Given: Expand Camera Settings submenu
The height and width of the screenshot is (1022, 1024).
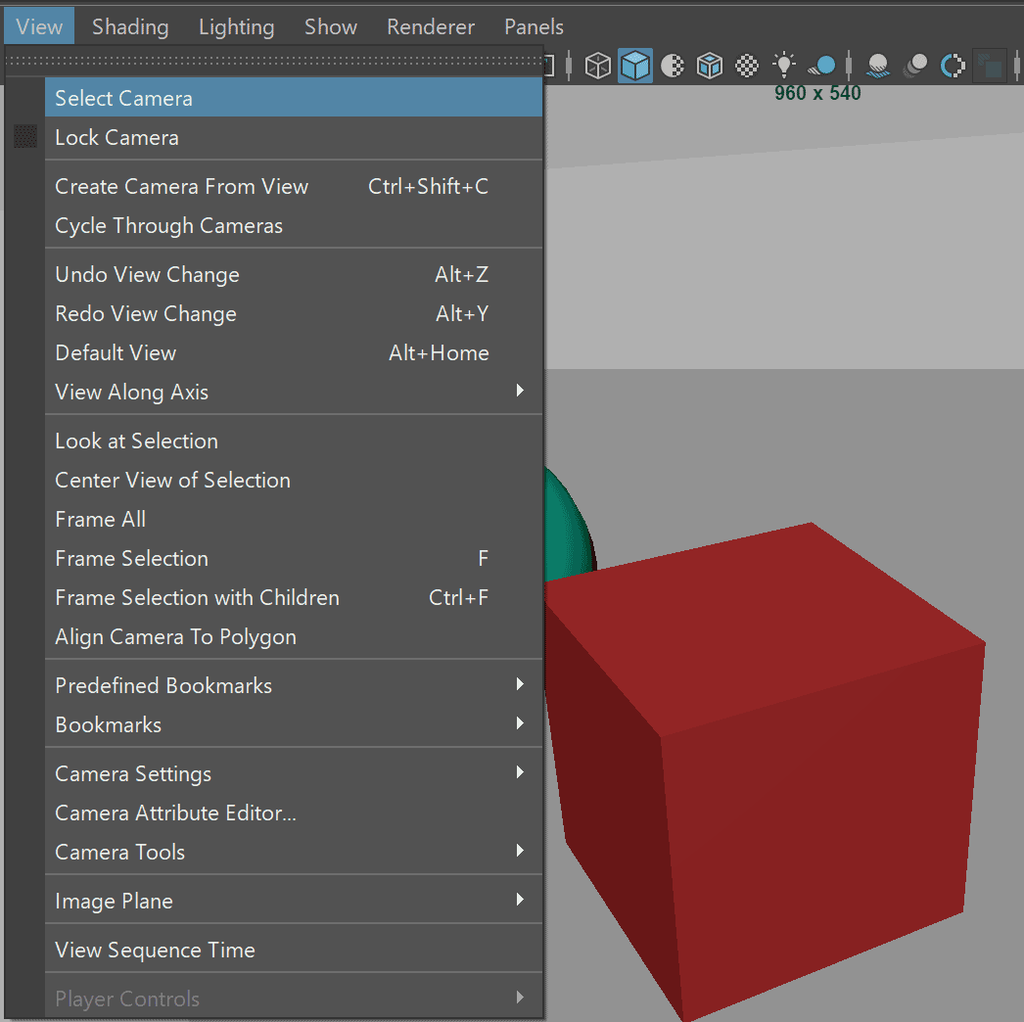Looking at the screenshot, I should [294, 774].
